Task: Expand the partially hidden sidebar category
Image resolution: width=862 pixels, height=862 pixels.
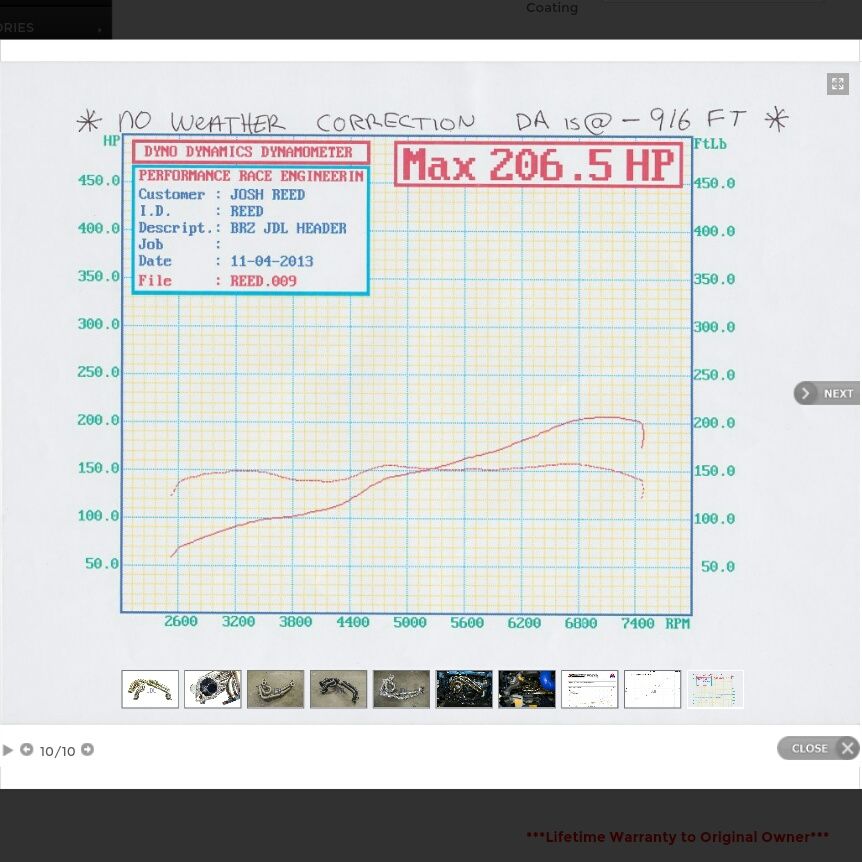Action: [x=55, y=28]
